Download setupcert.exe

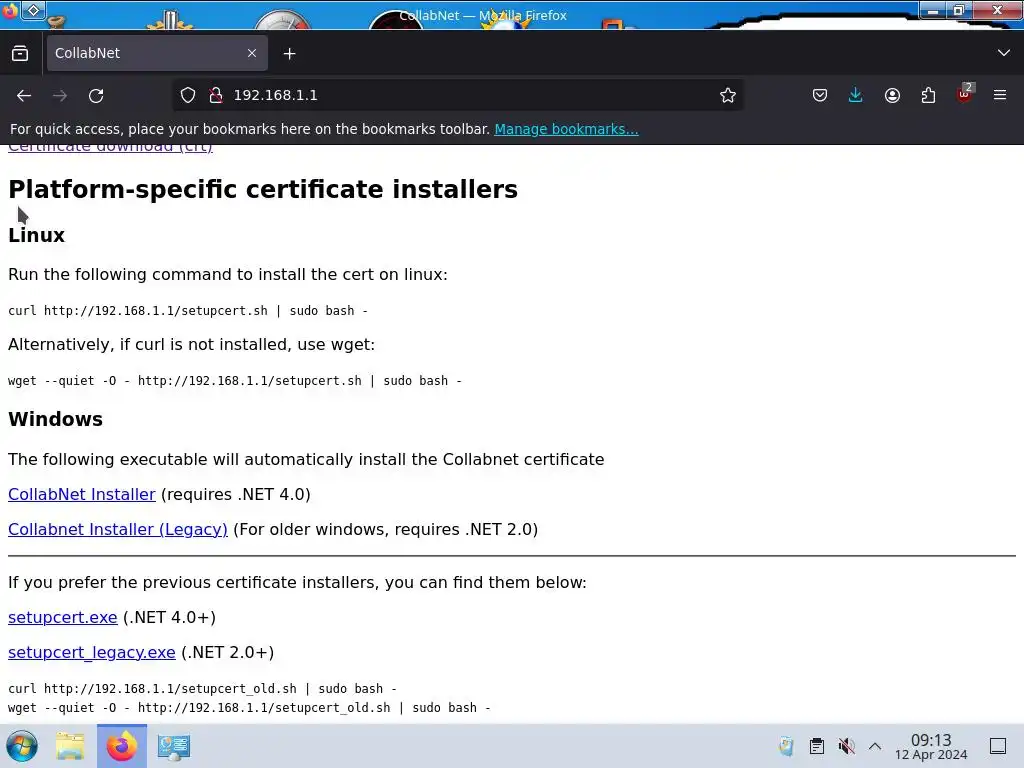[63, 618]
